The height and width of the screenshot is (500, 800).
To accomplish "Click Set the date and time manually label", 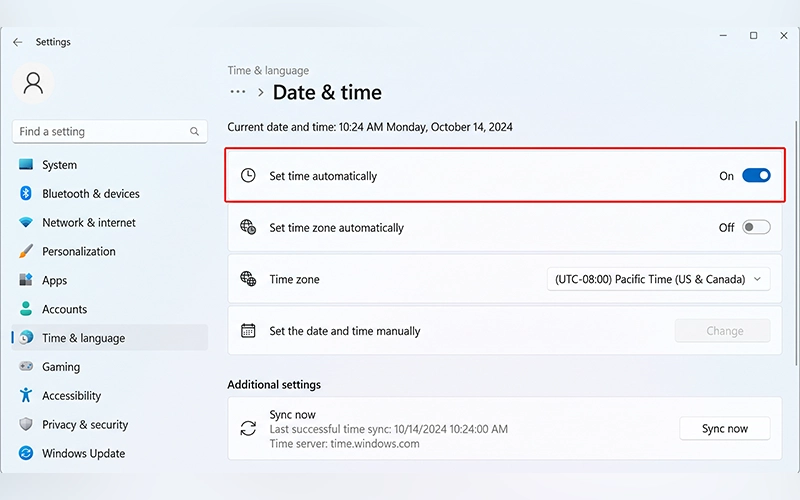I will [x=345, y=331].
